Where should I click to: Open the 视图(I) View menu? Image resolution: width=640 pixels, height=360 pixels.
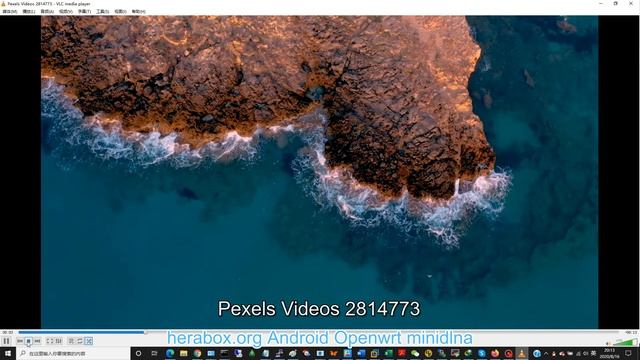pos(120,11)
